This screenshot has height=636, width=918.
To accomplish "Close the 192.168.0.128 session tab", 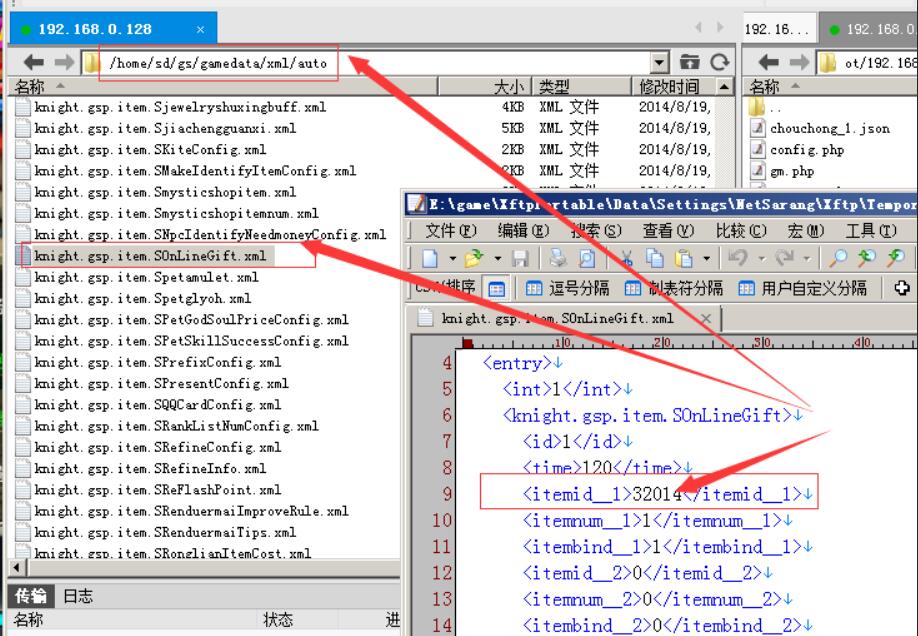I will (200, 30).
